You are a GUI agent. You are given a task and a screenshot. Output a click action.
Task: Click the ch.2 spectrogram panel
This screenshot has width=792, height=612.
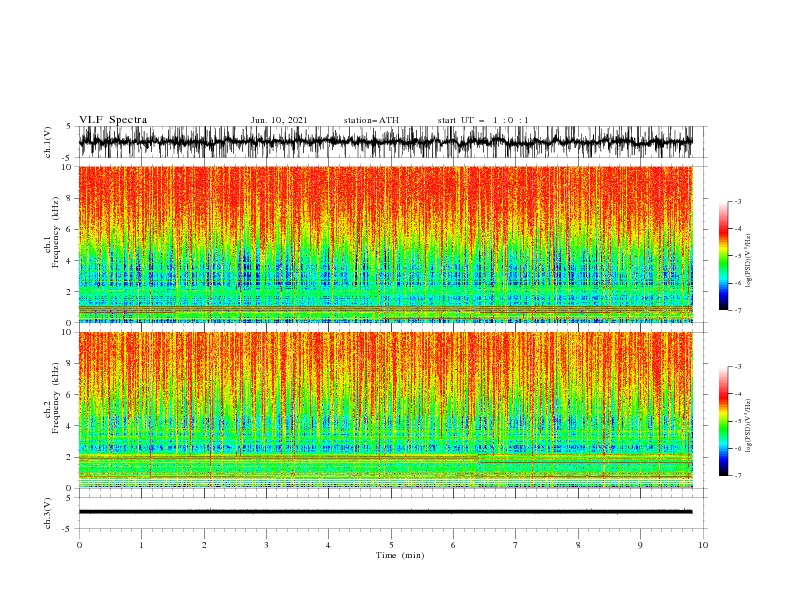tap(385, 410)
